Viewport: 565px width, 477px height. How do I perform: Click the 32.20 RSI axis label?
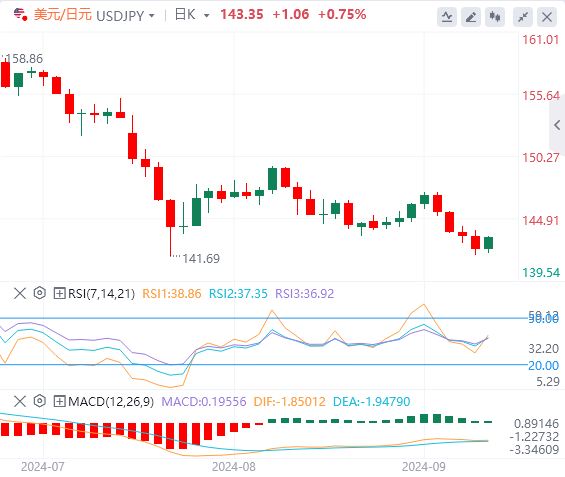point(543,348)
